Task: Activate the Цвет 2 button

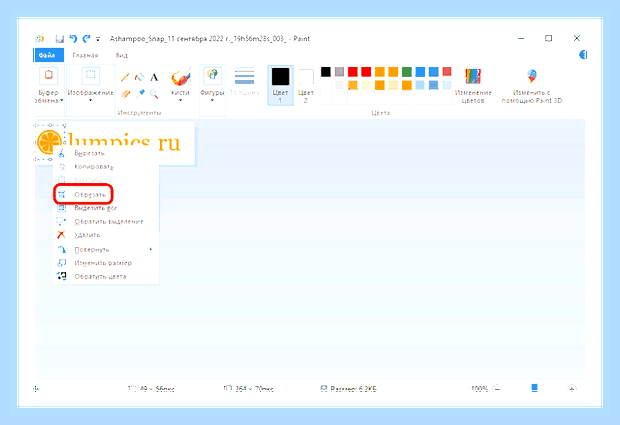Action: pos(306,85)
